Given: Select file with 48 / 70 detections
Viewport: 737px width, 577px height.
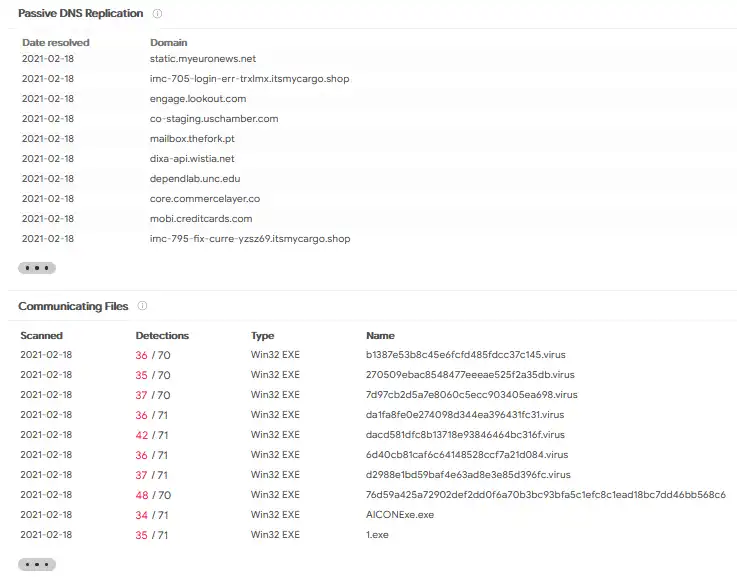Looking at the screenshot, I should (545, 495).
